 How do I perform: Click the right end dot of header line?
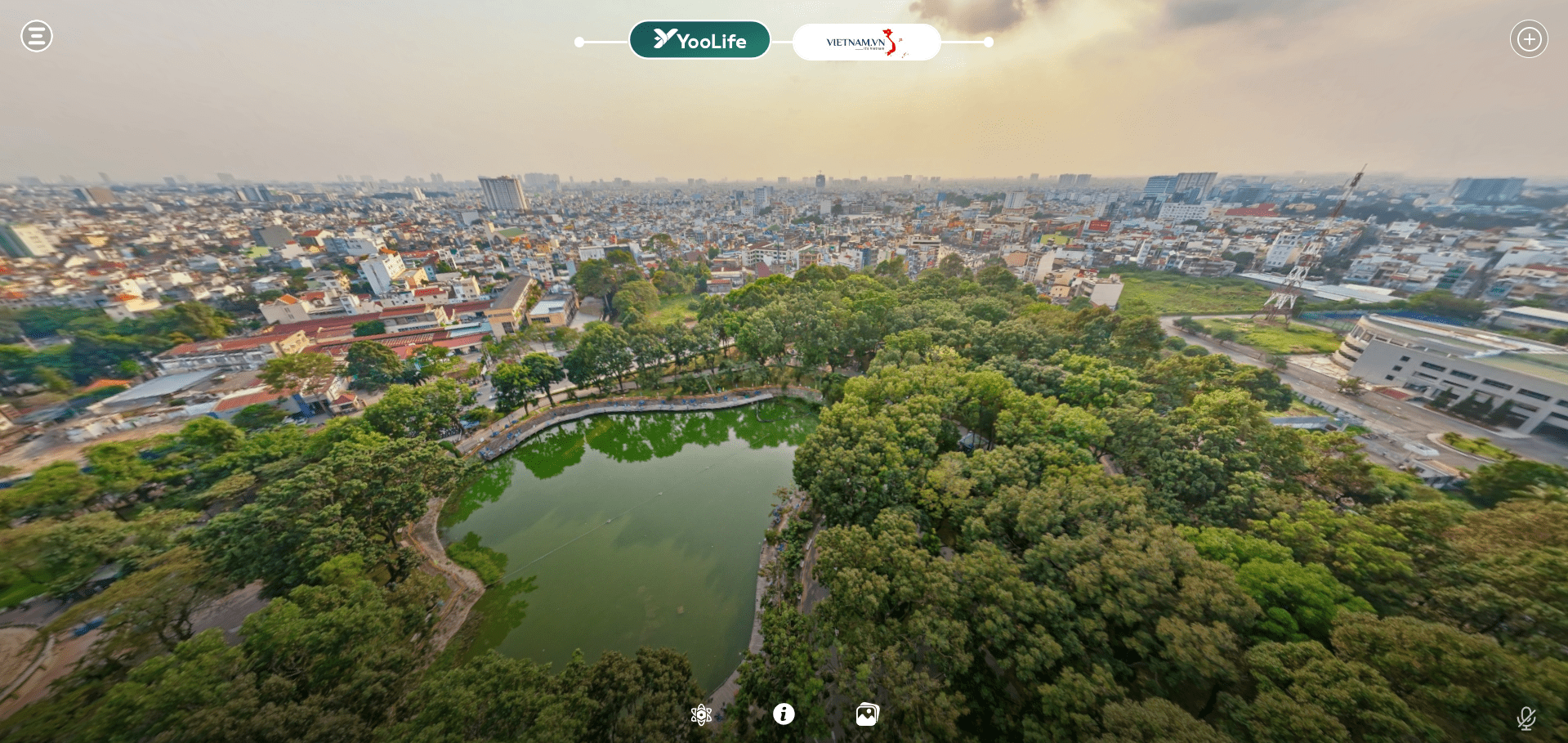pos(989,43)
